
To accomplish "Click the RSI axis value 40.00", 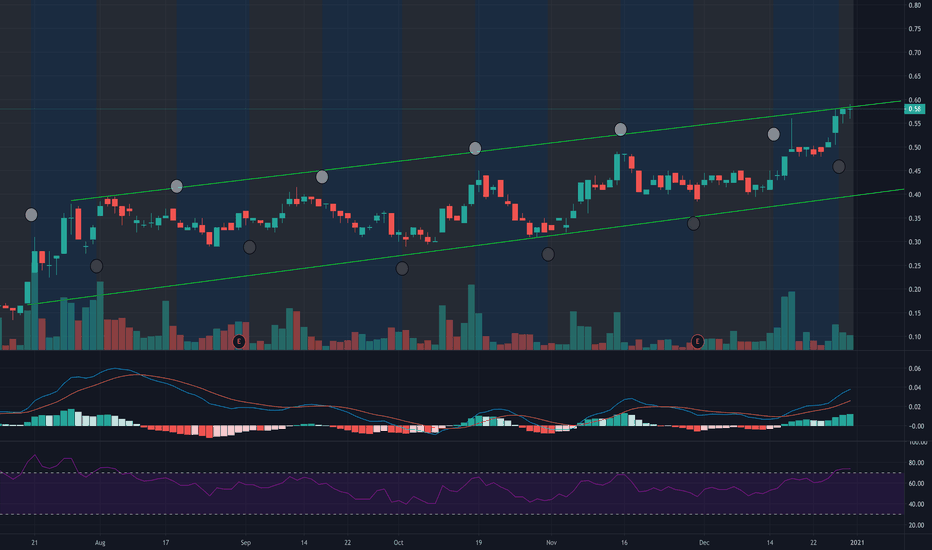I will (916, 504).
